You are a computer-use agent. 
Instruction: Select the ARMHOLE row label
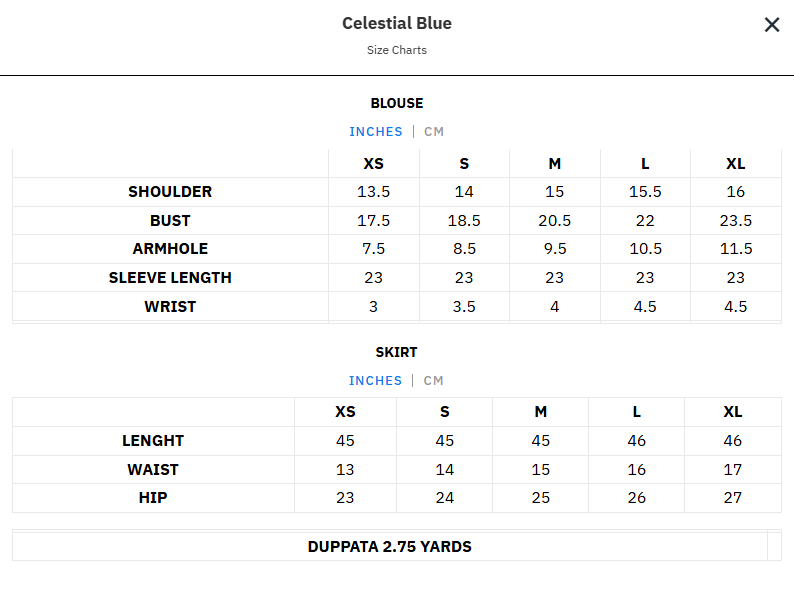pos(170,249)
